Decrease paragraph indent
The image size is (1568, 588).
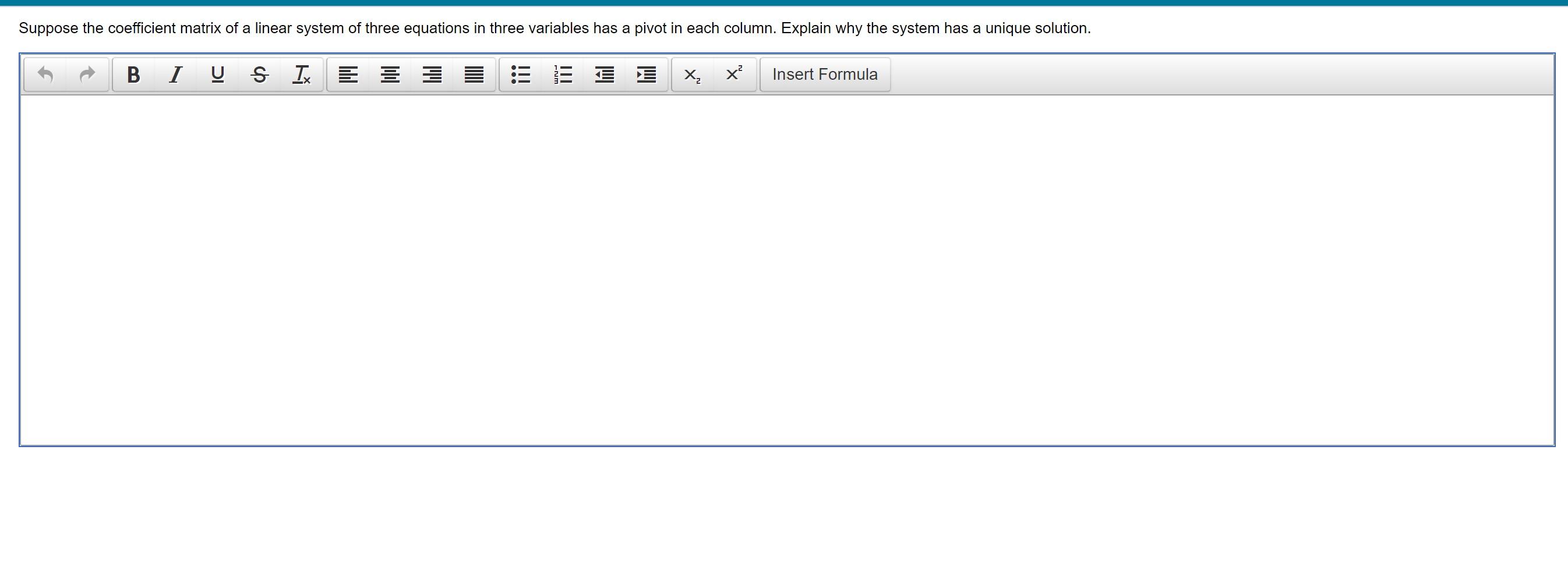coord(604,75)
